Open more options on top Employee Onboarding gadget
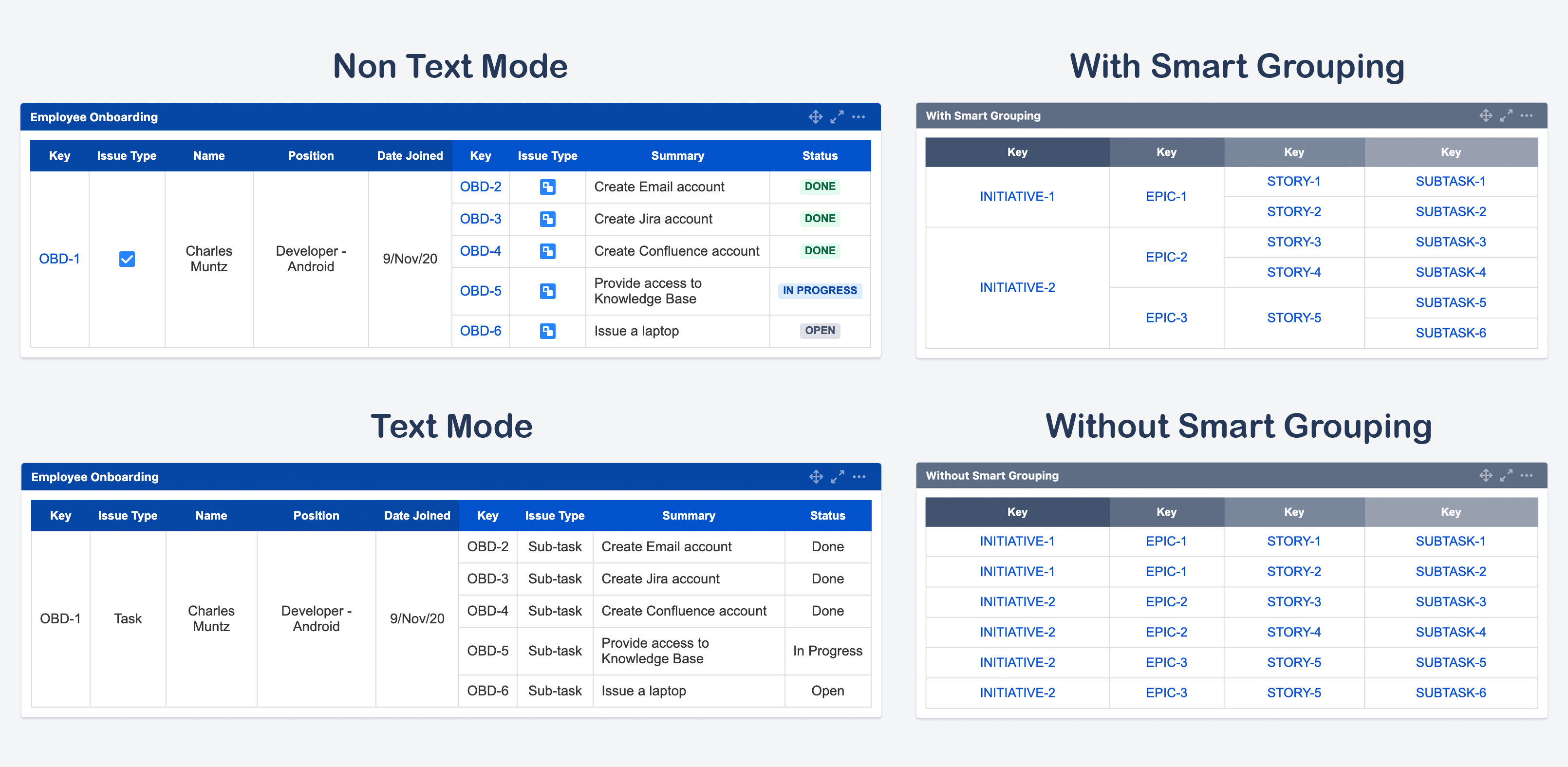This screenshot has height=767, width=1568. 858,117
